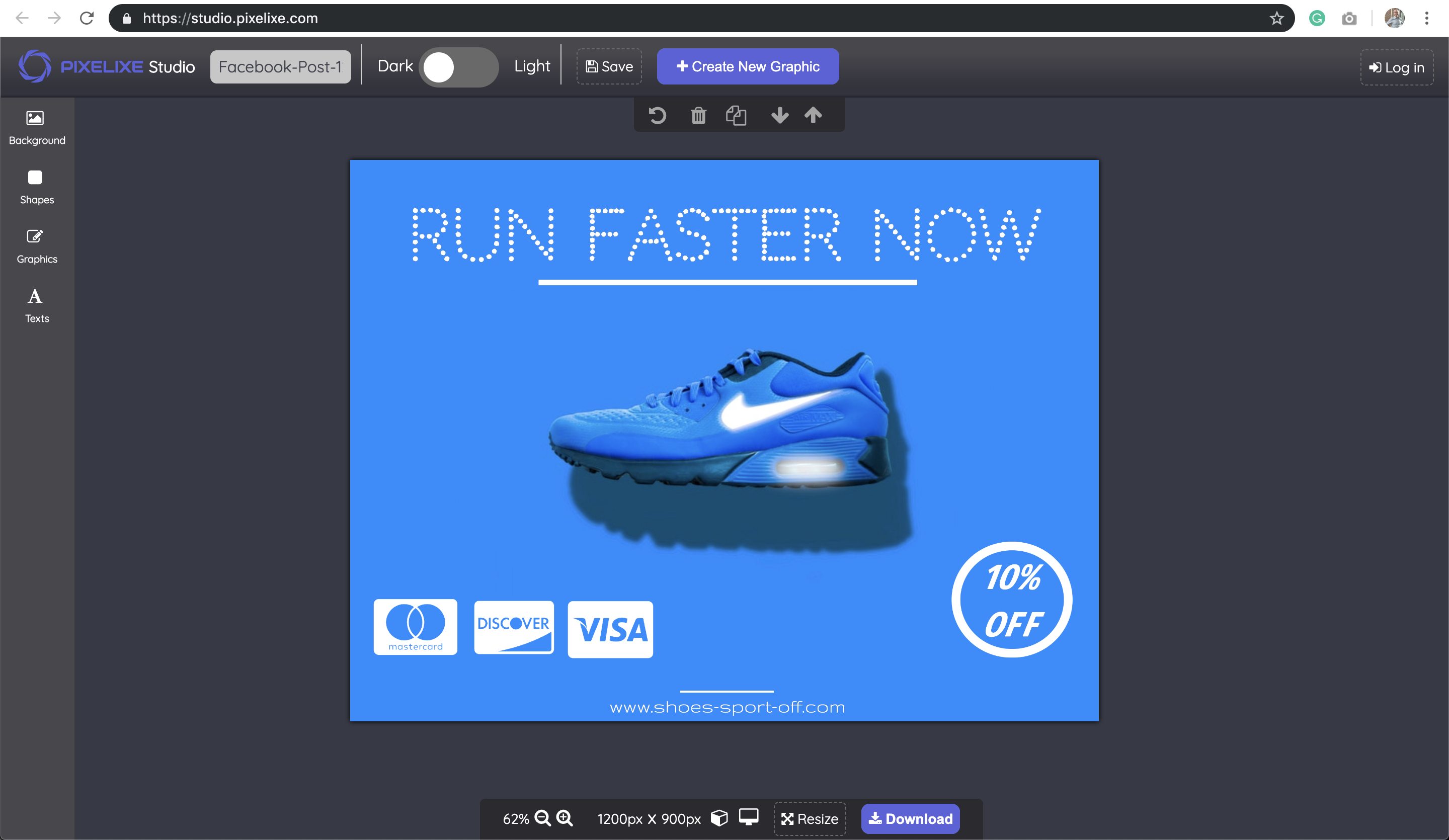Click the 3D cube mockup icon
Screen dimensions: 1449x840
719,817
